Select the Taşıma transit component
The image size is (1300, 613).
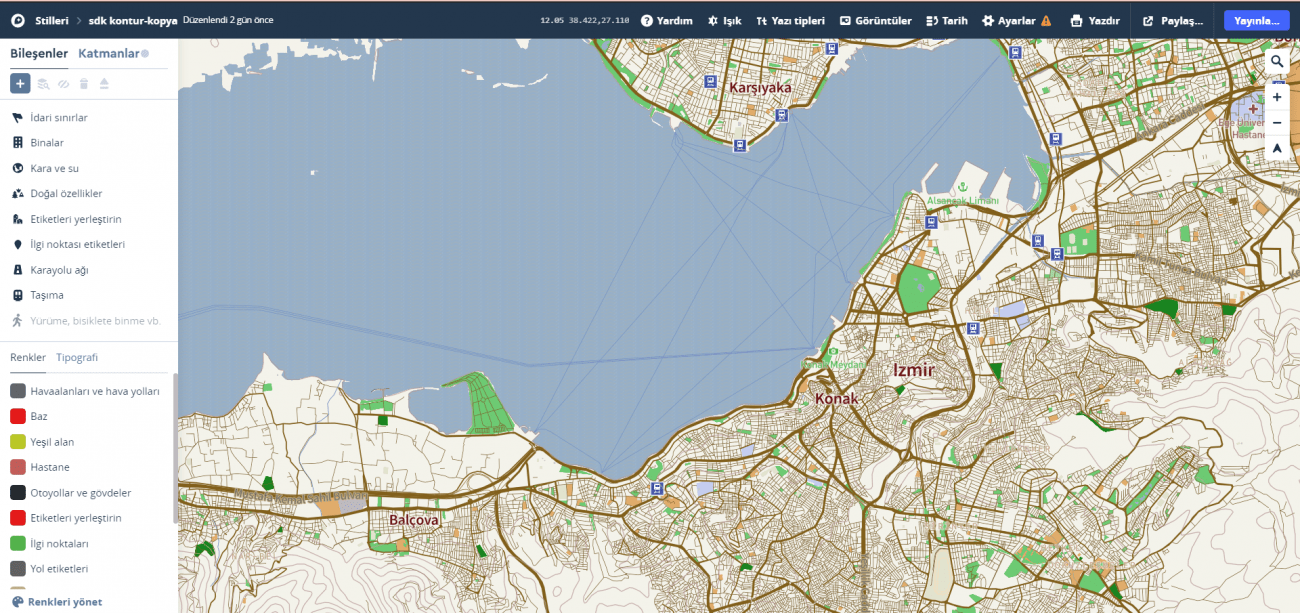point(46,295)
